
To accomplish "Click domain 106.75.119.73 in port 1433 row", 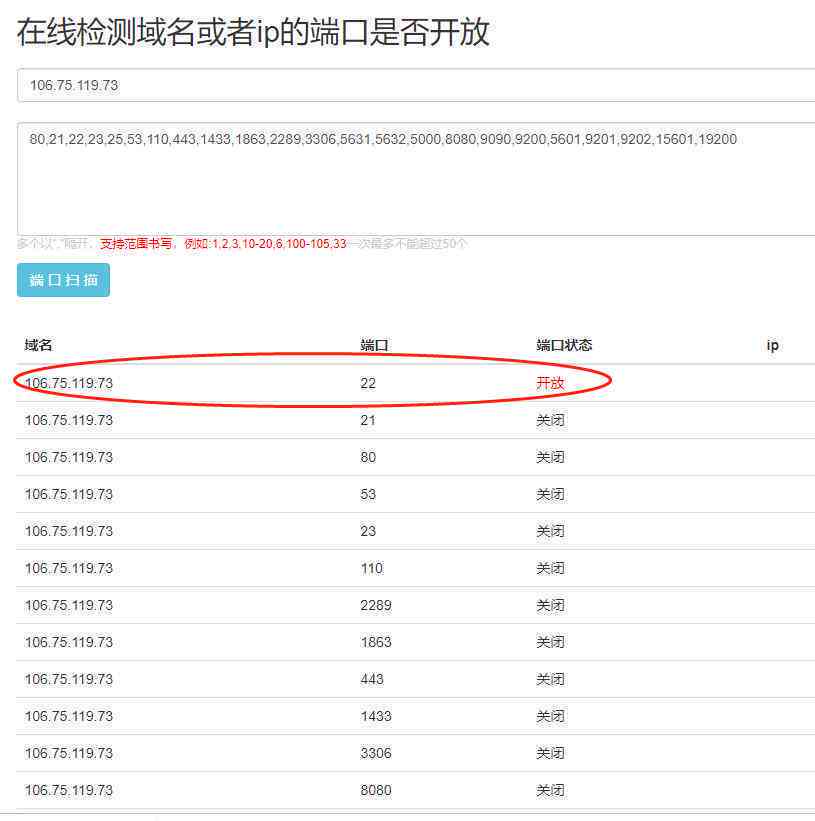I will click(x=69, y=716).
